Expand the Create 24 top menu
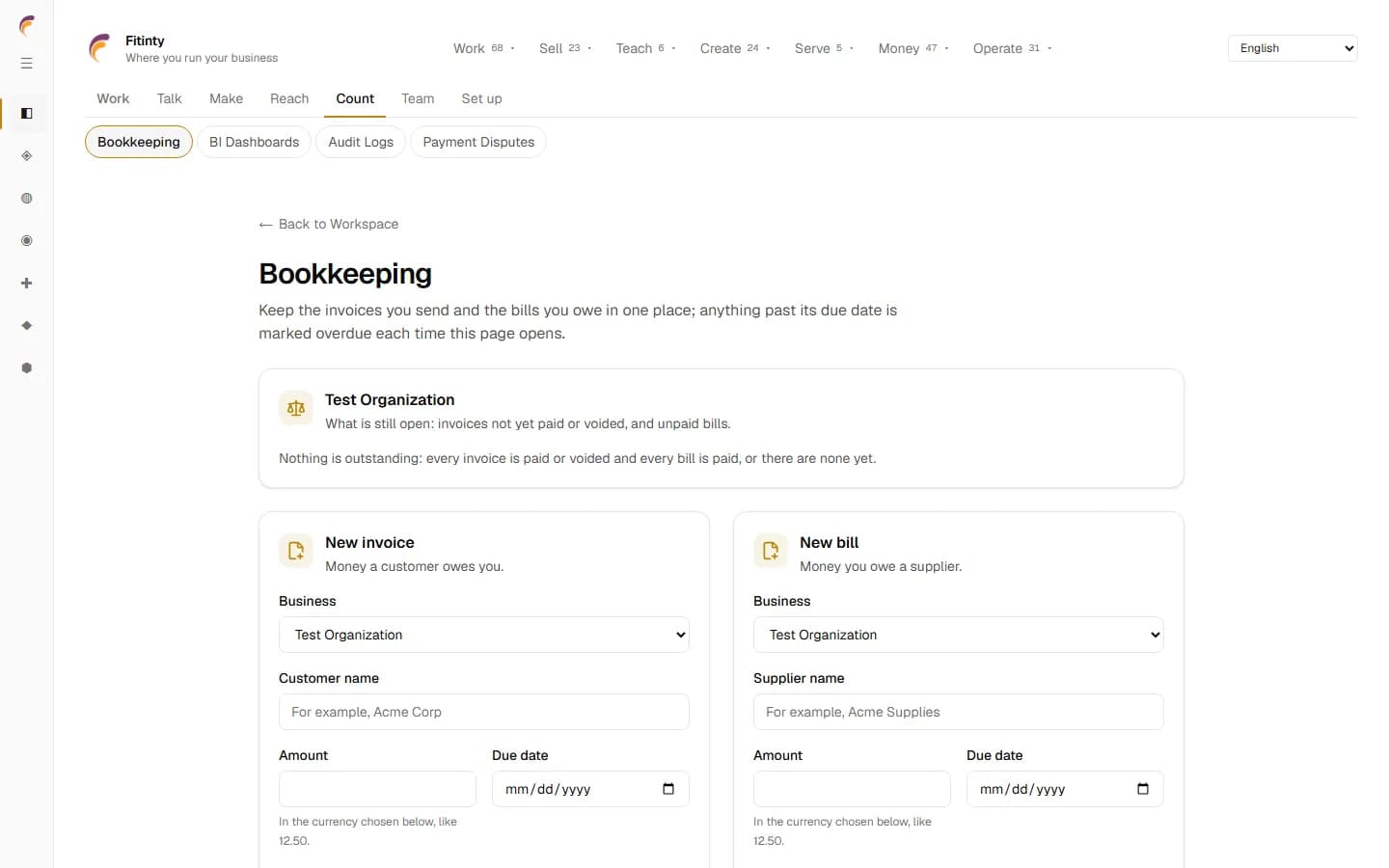This screenshot has width=1389, height=868. pyautogui.click(x=735, y=48)
